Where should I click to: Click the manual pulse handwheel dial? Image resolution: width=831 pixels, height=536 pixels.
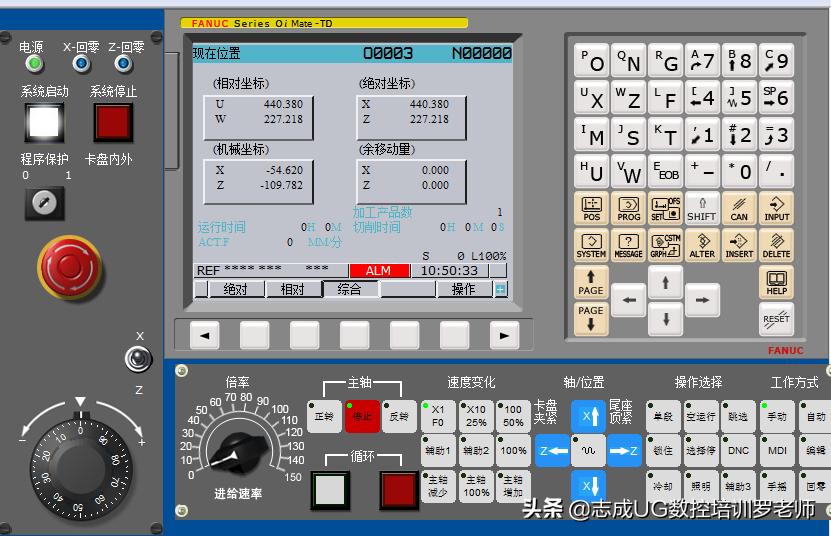pyautogui.click(x=81, y=470)
